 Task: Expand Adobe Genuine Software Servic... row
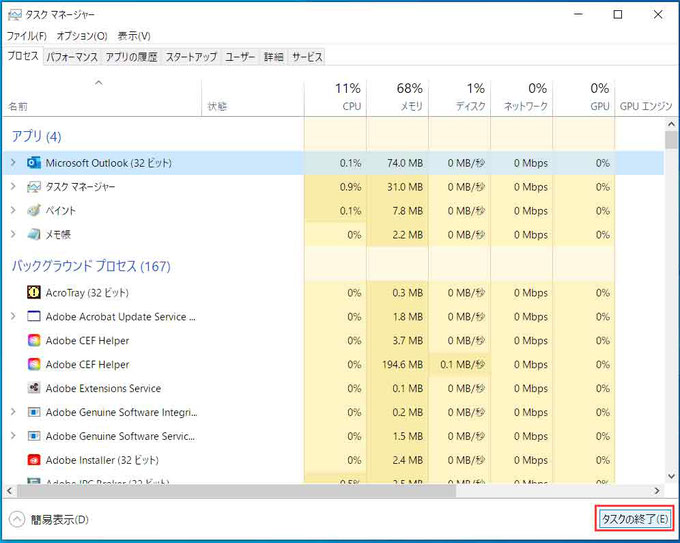(x=13, y=435)
